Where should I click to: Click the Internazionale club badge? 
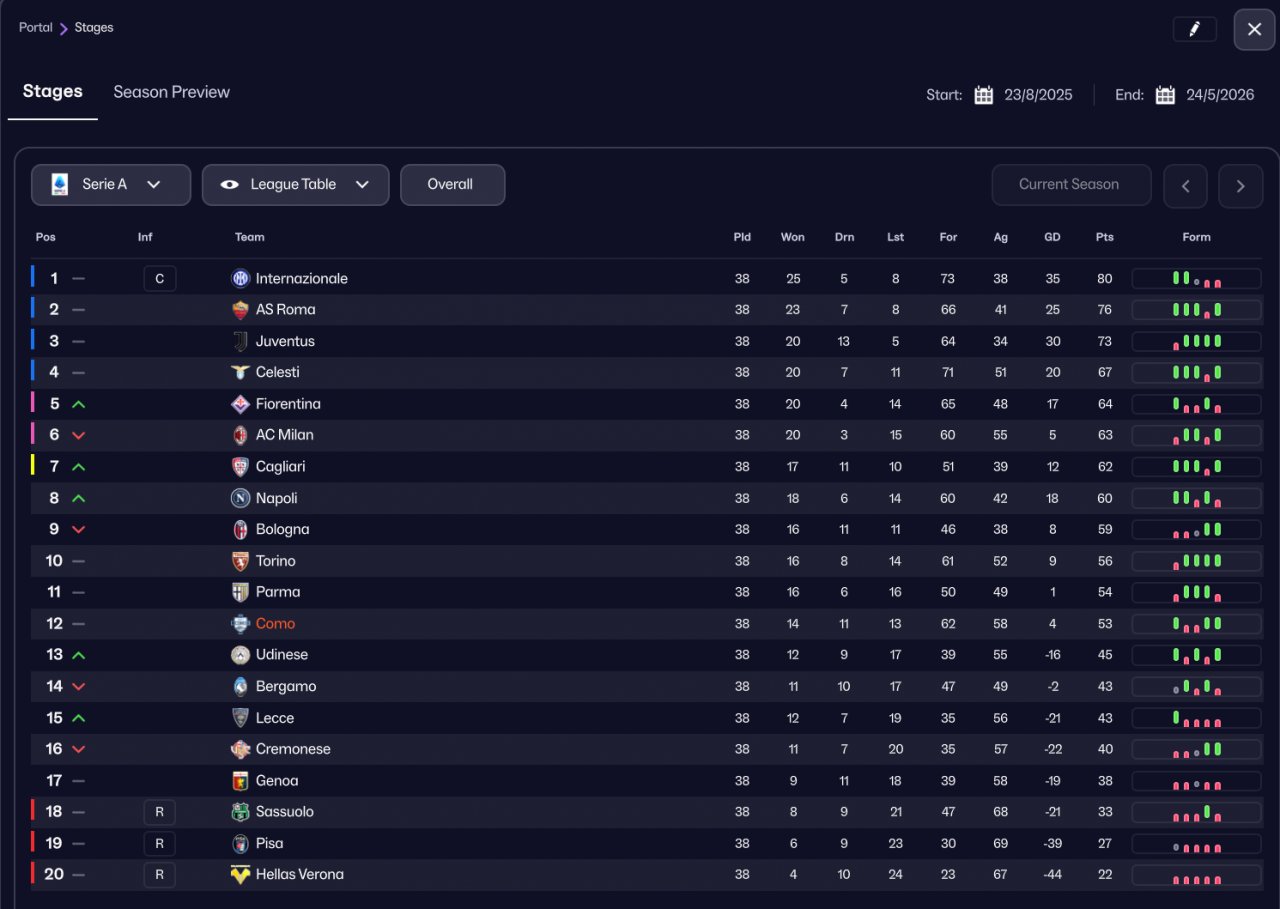coord(240,278)
